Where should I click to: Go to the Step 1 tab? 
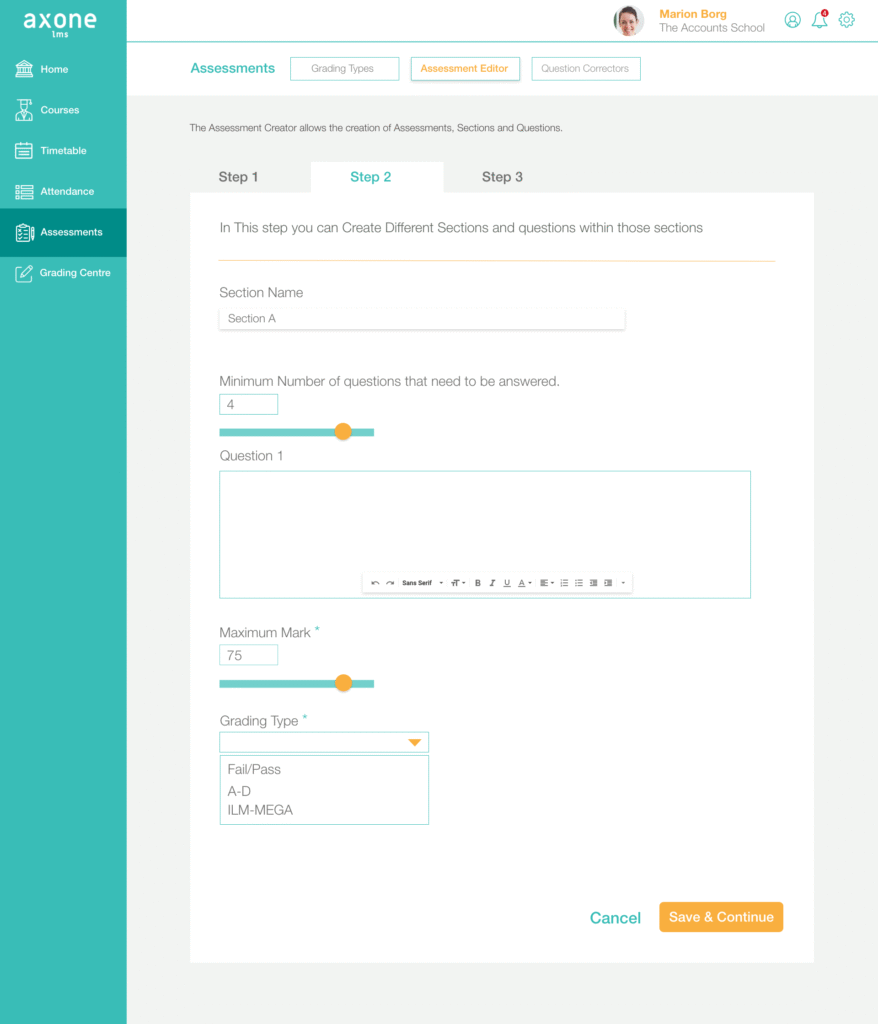(238, 177)
